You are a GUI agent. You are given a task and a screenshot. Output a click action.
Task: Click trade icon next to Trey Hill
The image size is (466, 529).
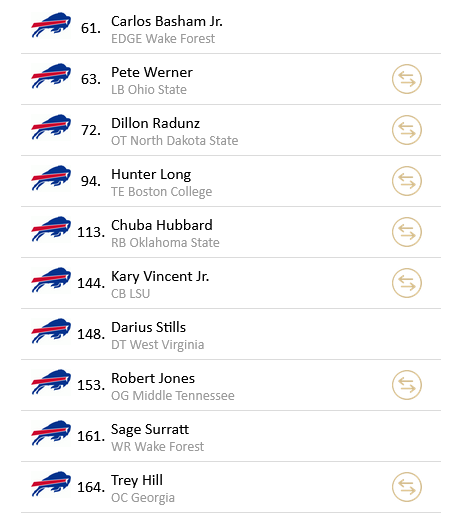pos(407,487)
